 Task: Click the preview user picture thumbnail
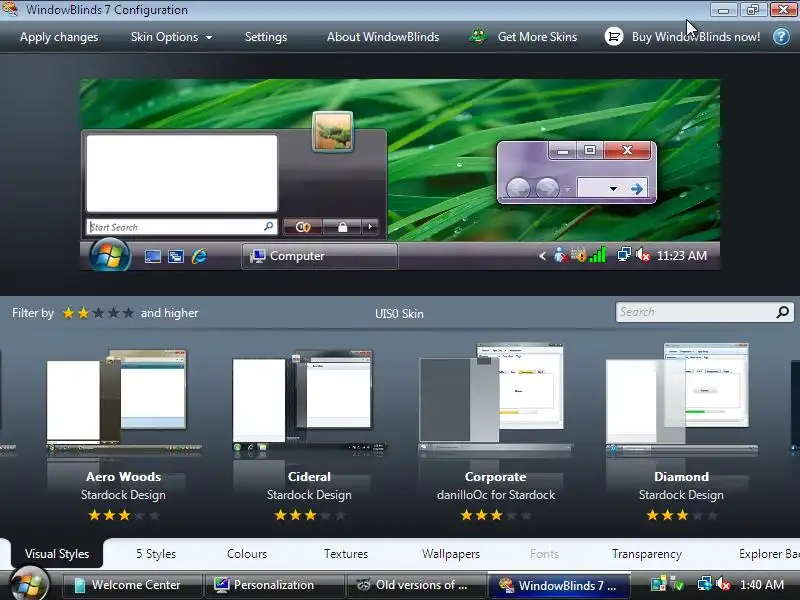coord(333,132)
